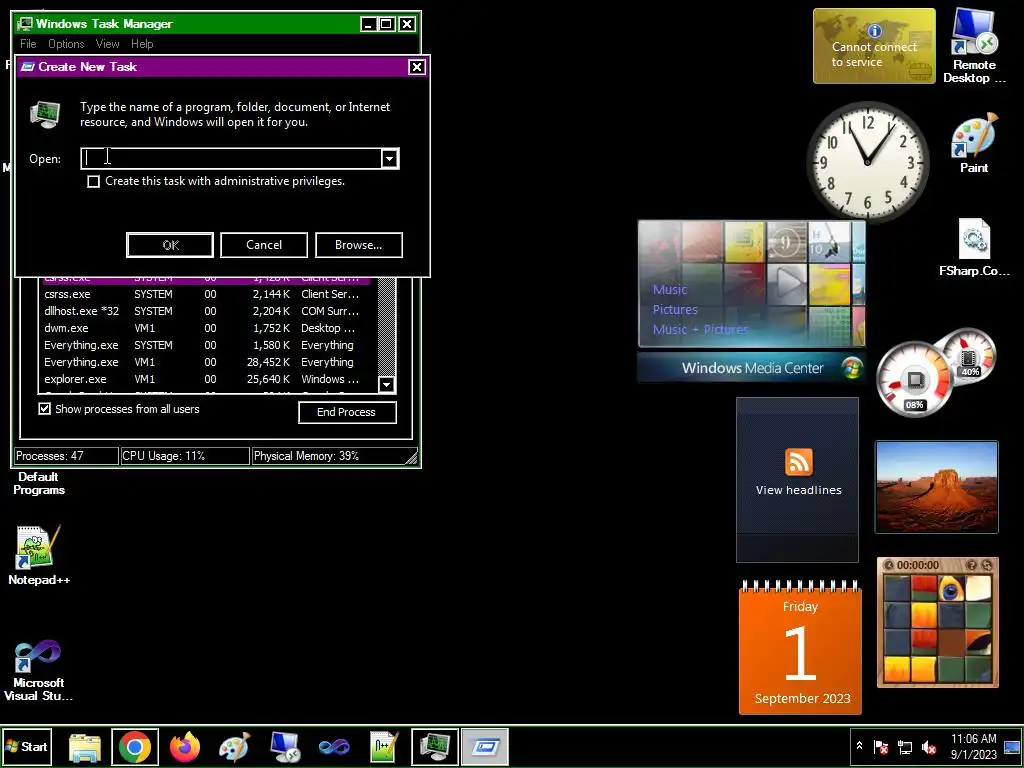Image resolution: width=1024 pixels, height=768 pixels.
Task: Open Visual Studio infinity icon in taskbar
Action: 334,747
